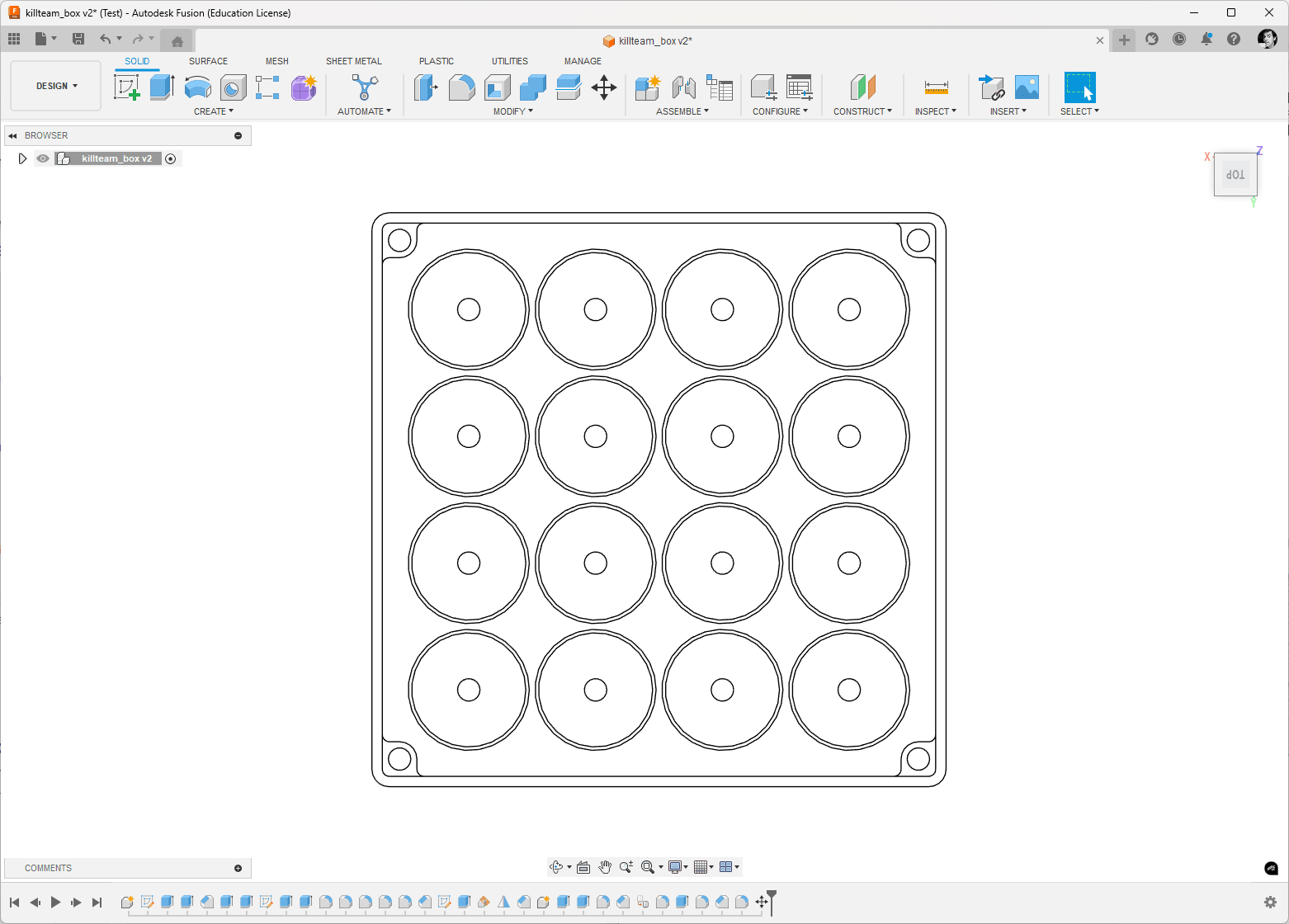Select the Insert Canvas image icon

tap(1027, 87)
